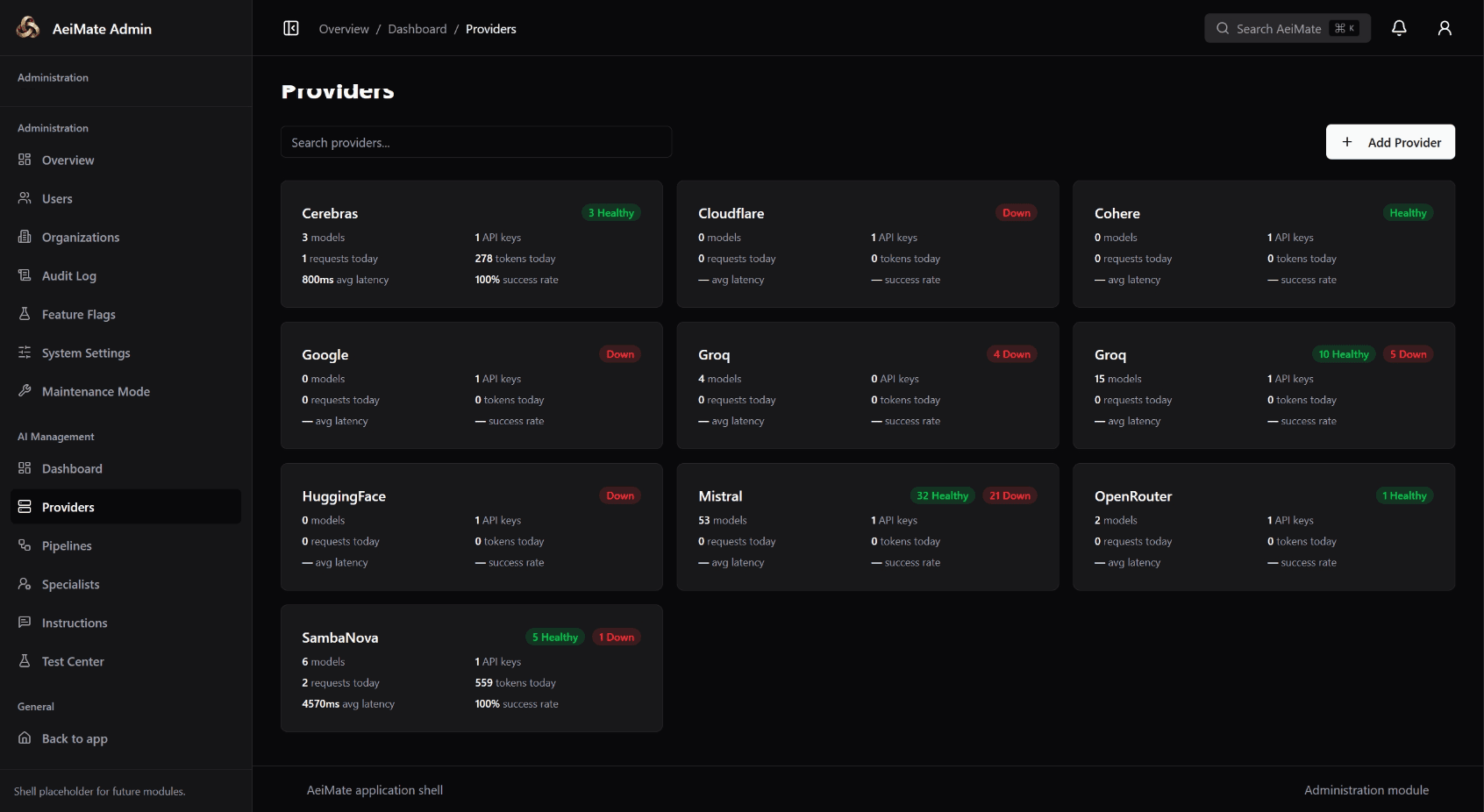The width and height of the screenshot is (1484, 812).
Task: Click the Specialists sidebar icon
Action: click(x=25, y=584)
